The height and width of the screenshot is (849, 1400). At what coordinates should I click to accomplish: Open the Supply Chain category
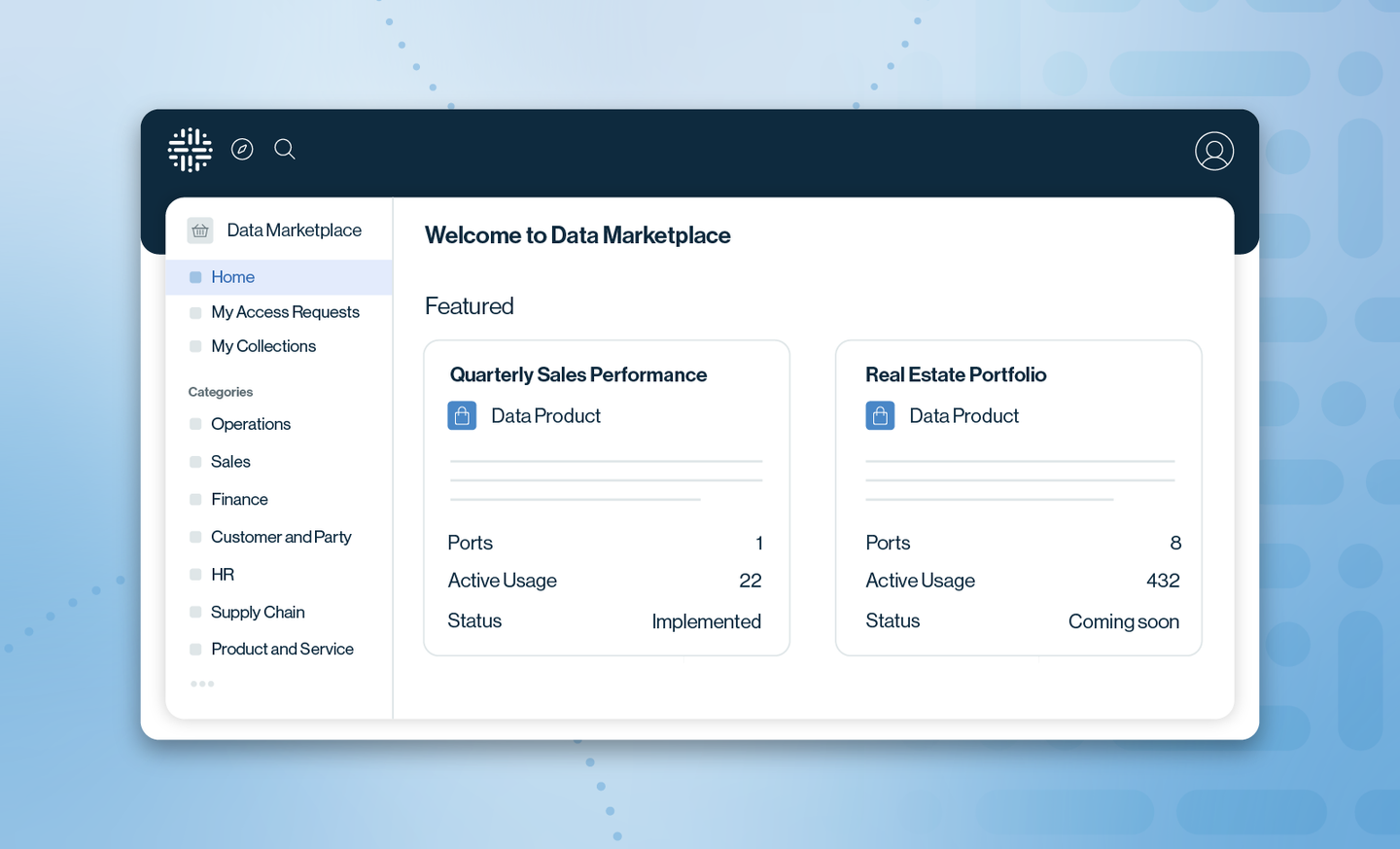(258, 612)
